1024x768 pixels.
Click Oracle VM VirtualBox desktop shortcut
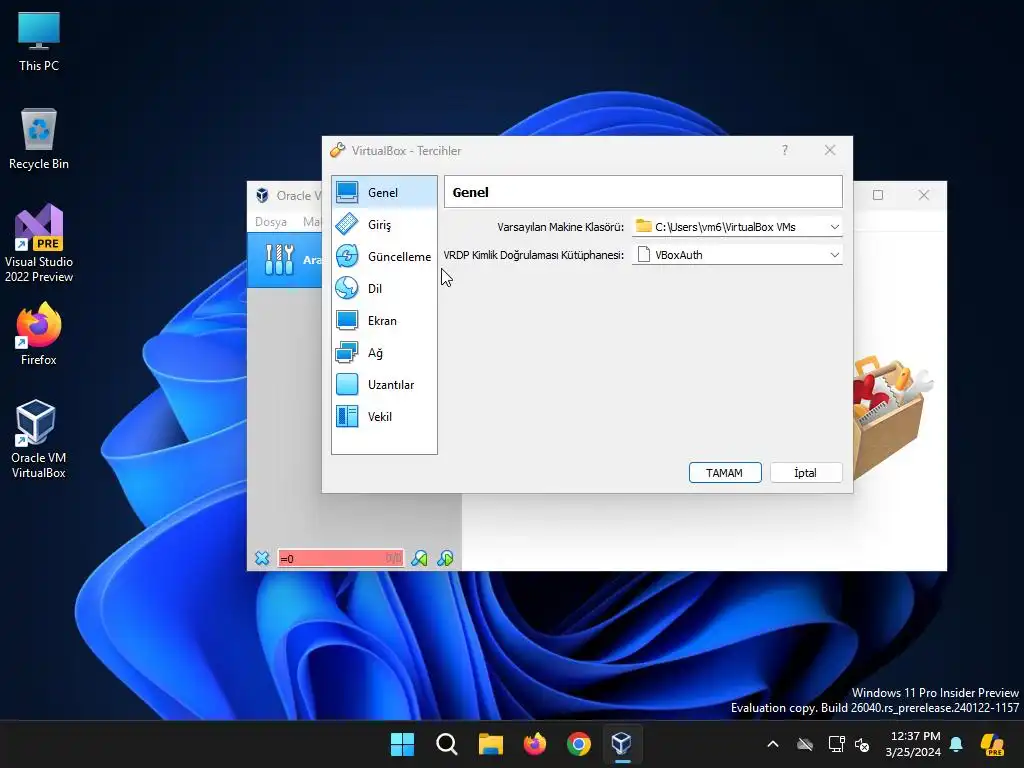click(39, 439)
